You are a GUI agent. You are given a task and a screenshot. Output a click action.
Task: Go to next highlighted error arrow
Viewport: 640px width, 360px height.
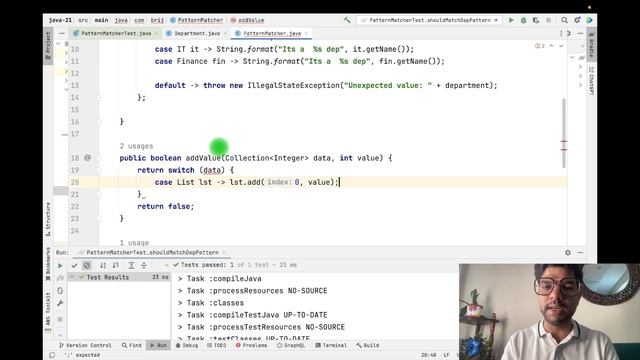561,46
